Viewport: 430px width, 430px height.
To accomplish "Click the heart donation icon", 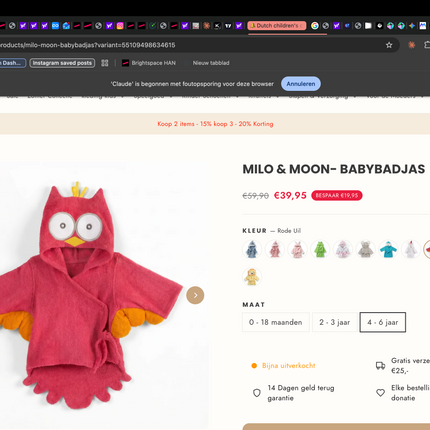I will 380,393.
